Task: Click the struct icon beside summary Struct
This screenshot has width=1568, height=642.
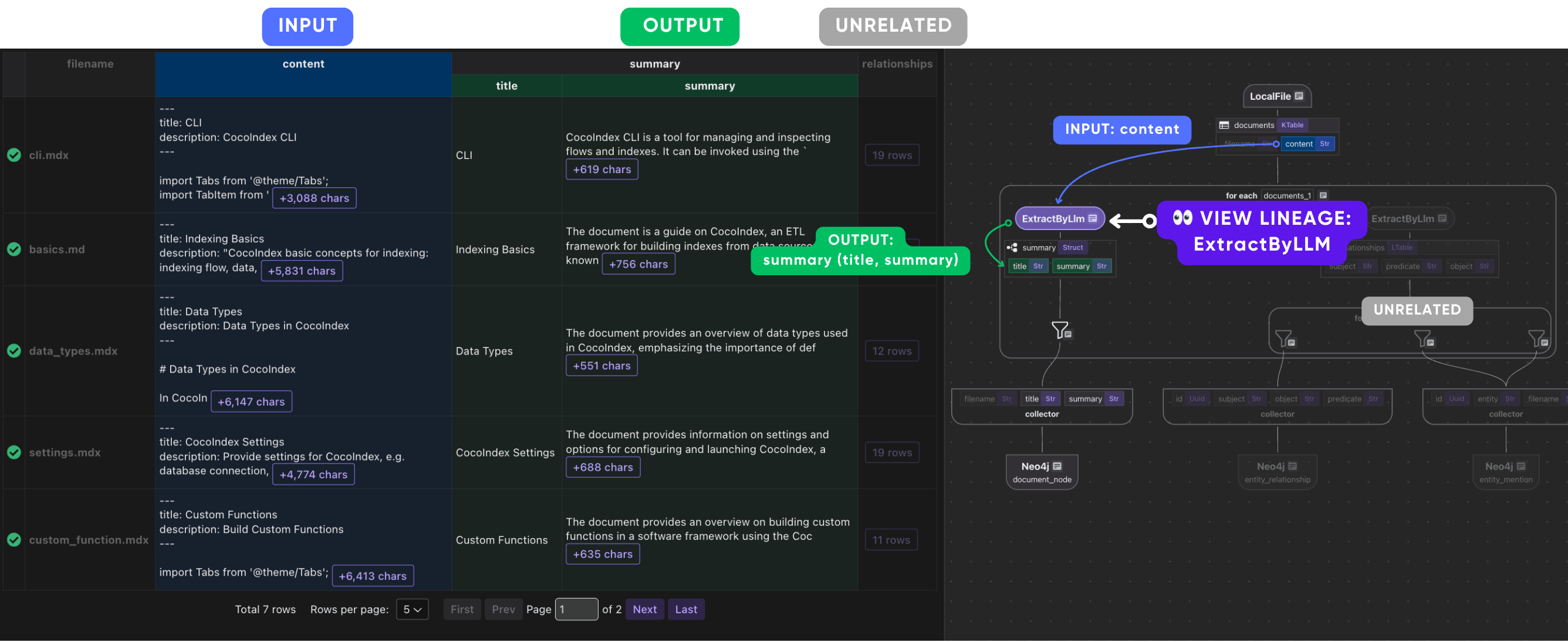Action: point(1012,248)
